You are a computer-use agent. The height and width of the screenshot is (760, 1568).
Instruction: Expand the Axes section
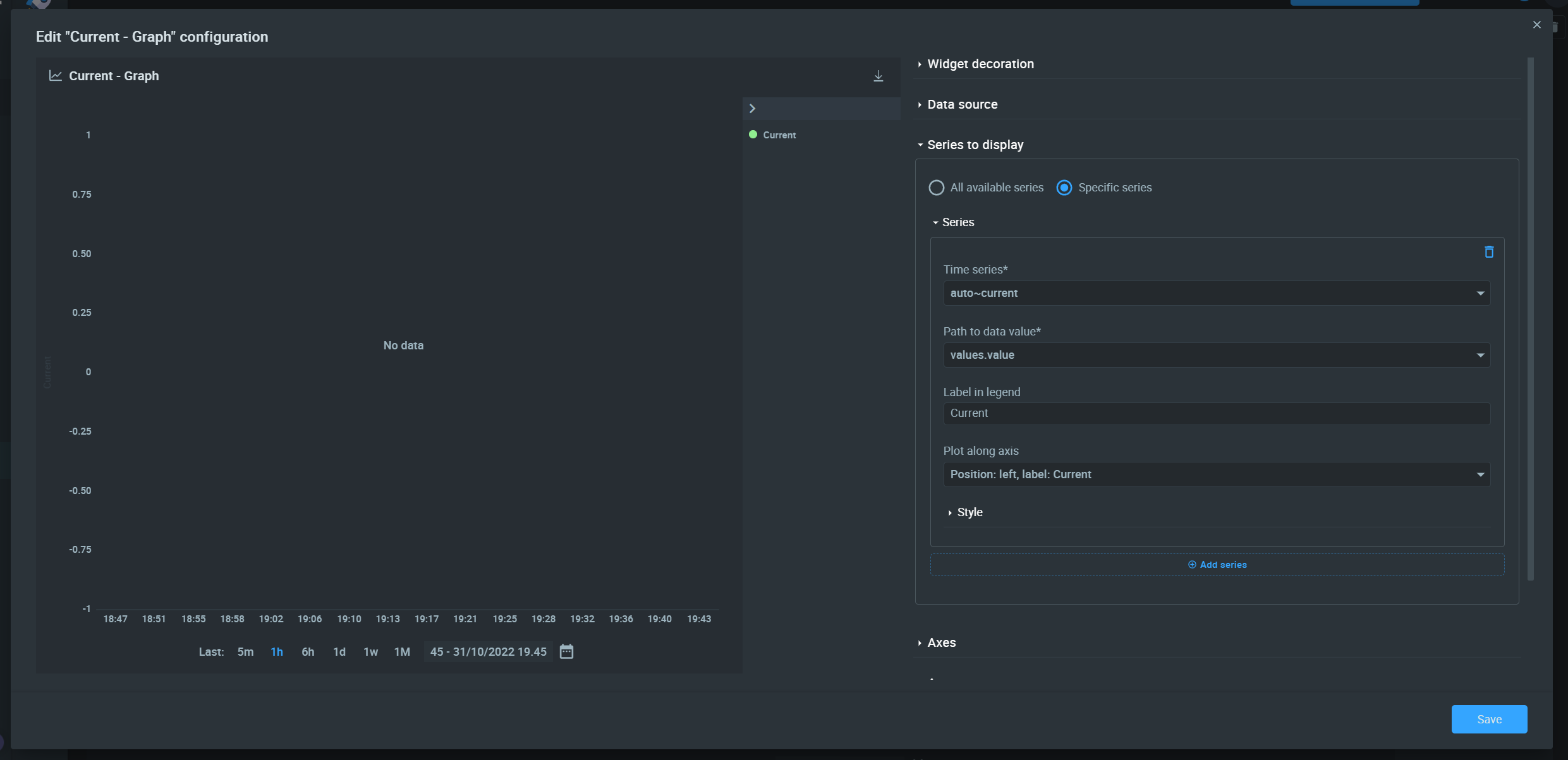coord(937,642)
